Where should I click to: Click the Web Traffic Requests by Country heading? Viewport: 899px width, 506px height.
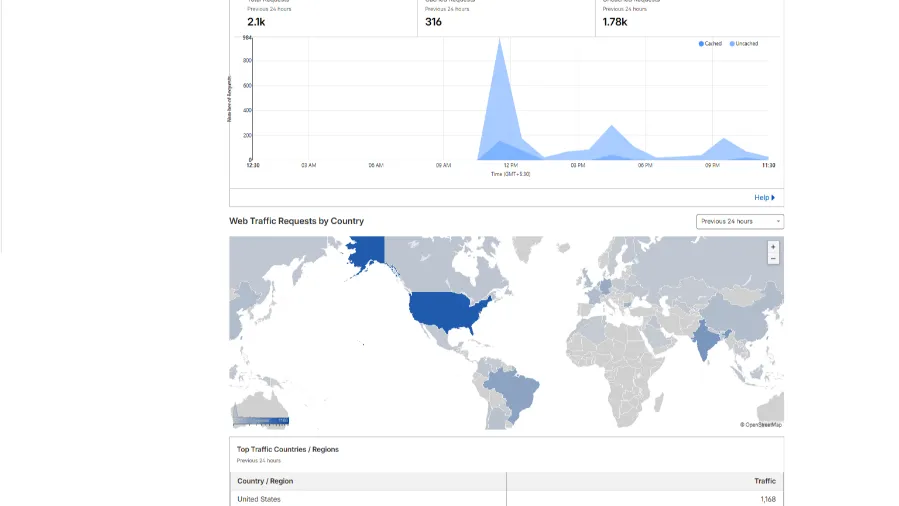coord(296,221)
